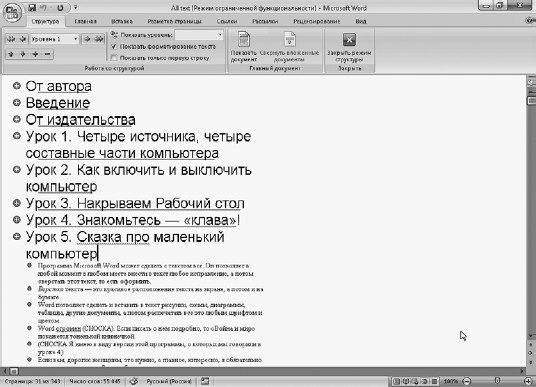Demote heading to body text icon
The image size is (536, 387).
(x=99, y=39)
